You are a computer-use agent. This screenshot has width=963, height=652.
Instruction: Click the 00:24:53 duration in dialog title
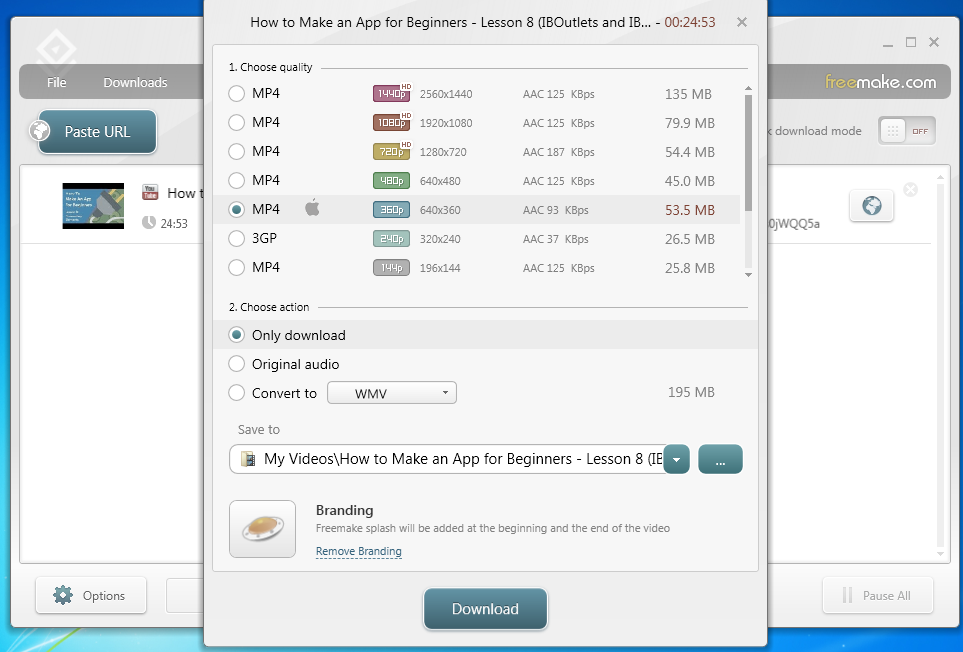point(690,22)
